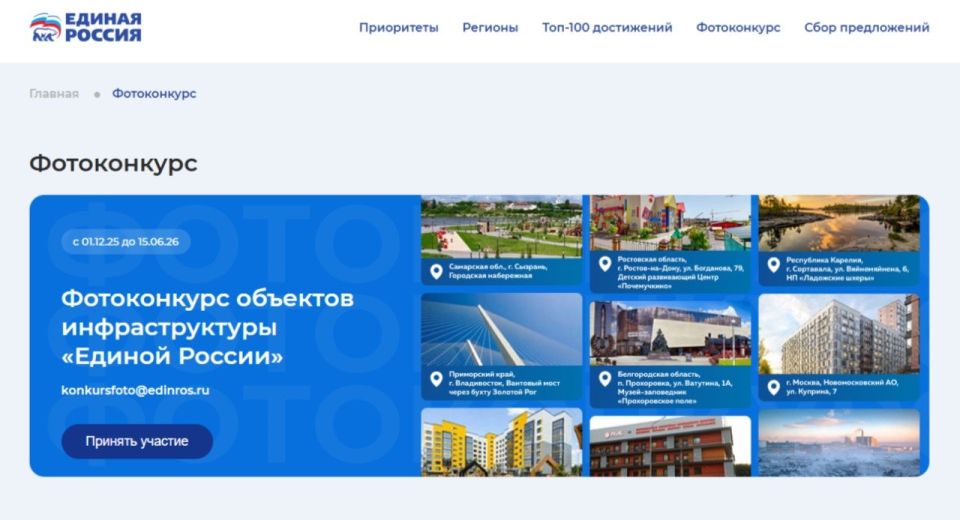Screen dimensions: 960x520
Task: Open the snowy winter landscape thumbnail
Action: click(838, 441)
